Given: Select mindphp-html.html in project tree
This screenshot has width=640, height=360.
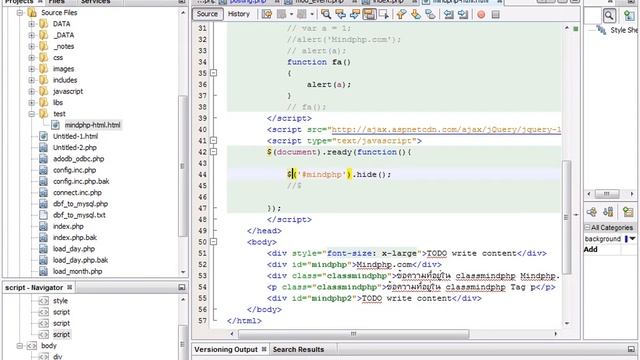Looking at the screenshot, I should [x=92, y=125].
